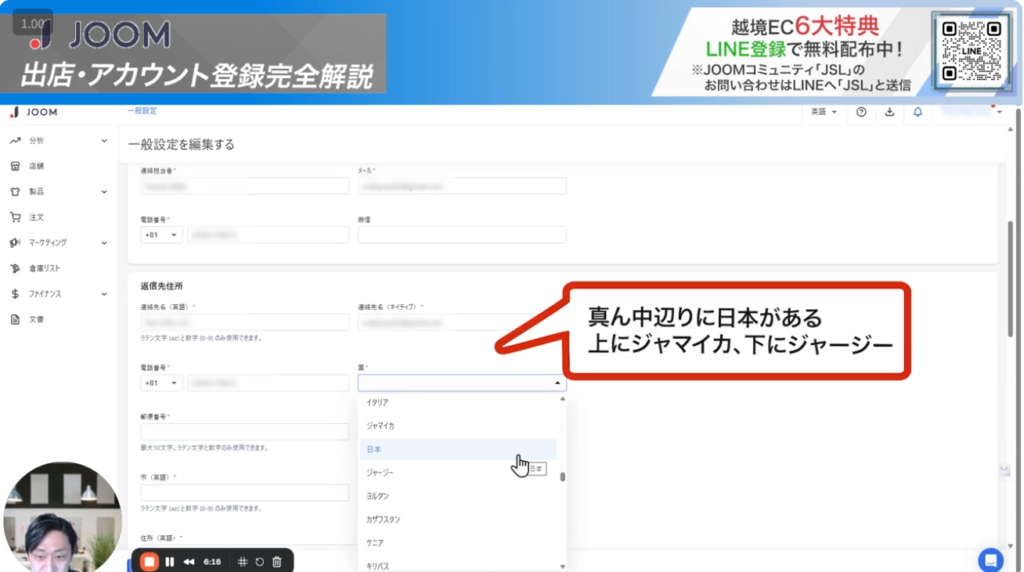
Task: Click the 郵便番号 input field
Action: pyautogui.click(x=244, y=432)
